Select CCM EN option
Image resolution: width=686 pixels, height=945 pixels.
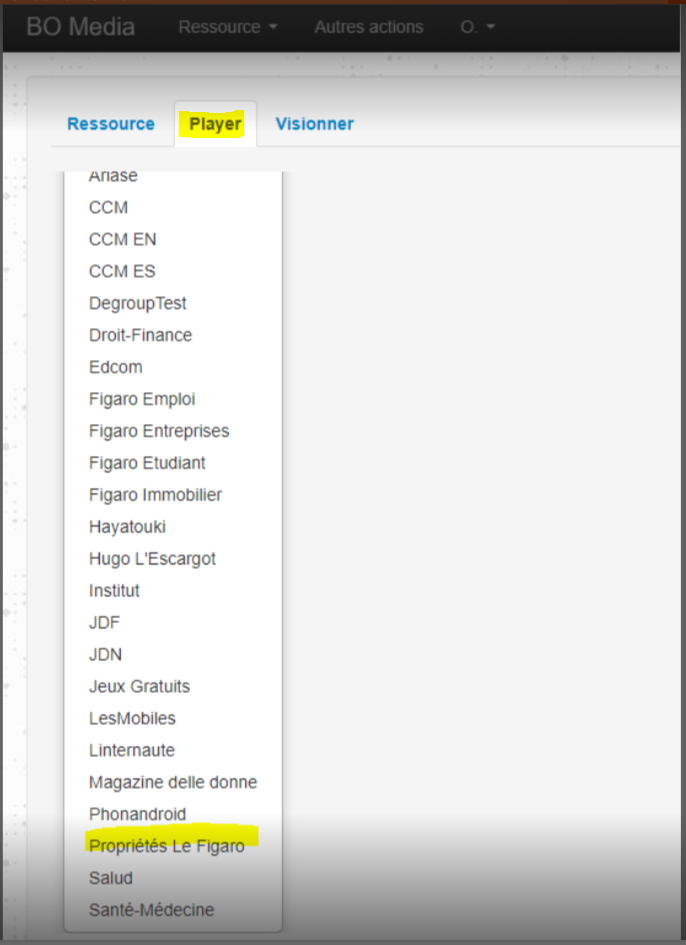(122, 239)
